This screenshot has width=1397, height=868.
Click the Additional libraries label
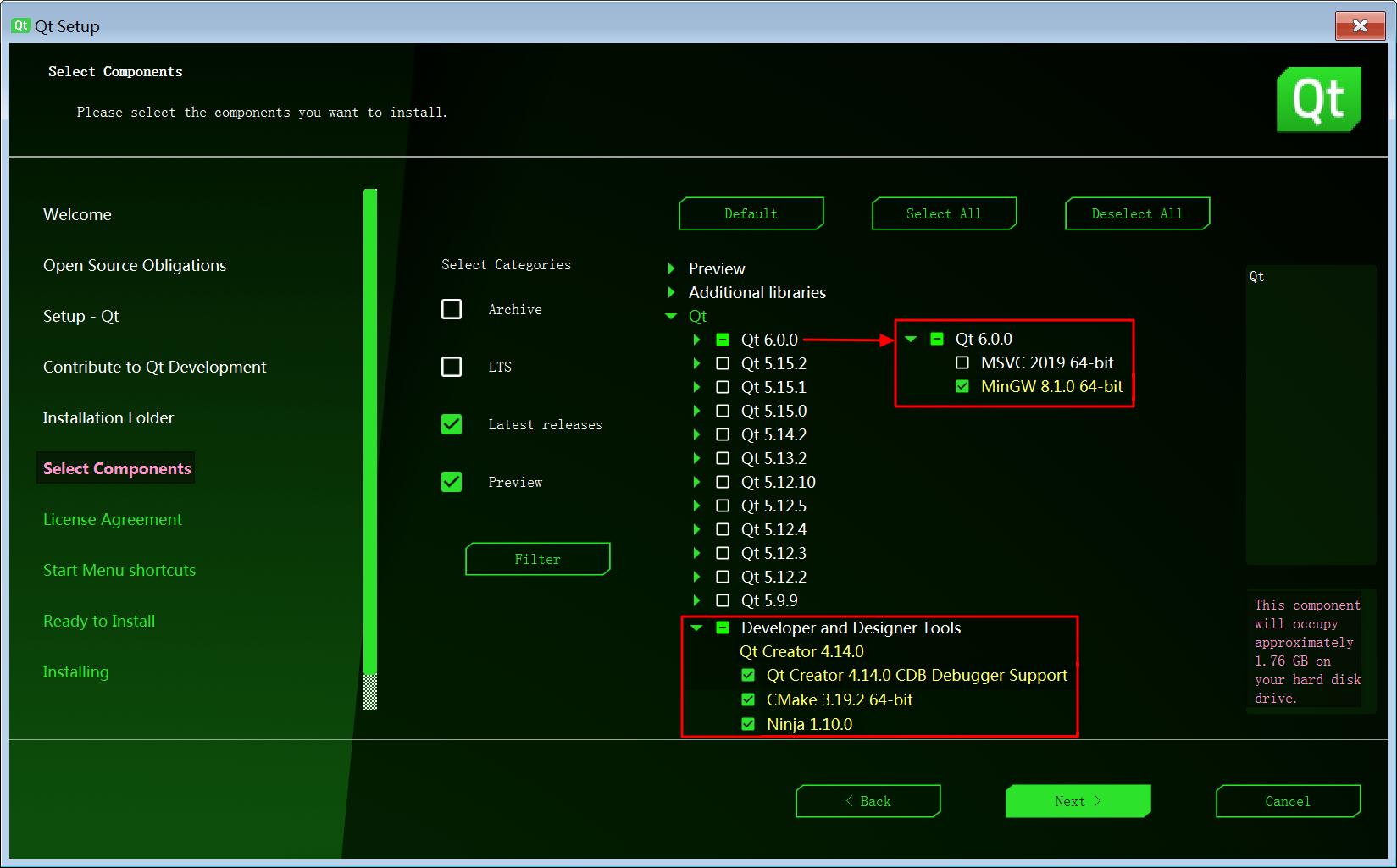coord(757,292)
